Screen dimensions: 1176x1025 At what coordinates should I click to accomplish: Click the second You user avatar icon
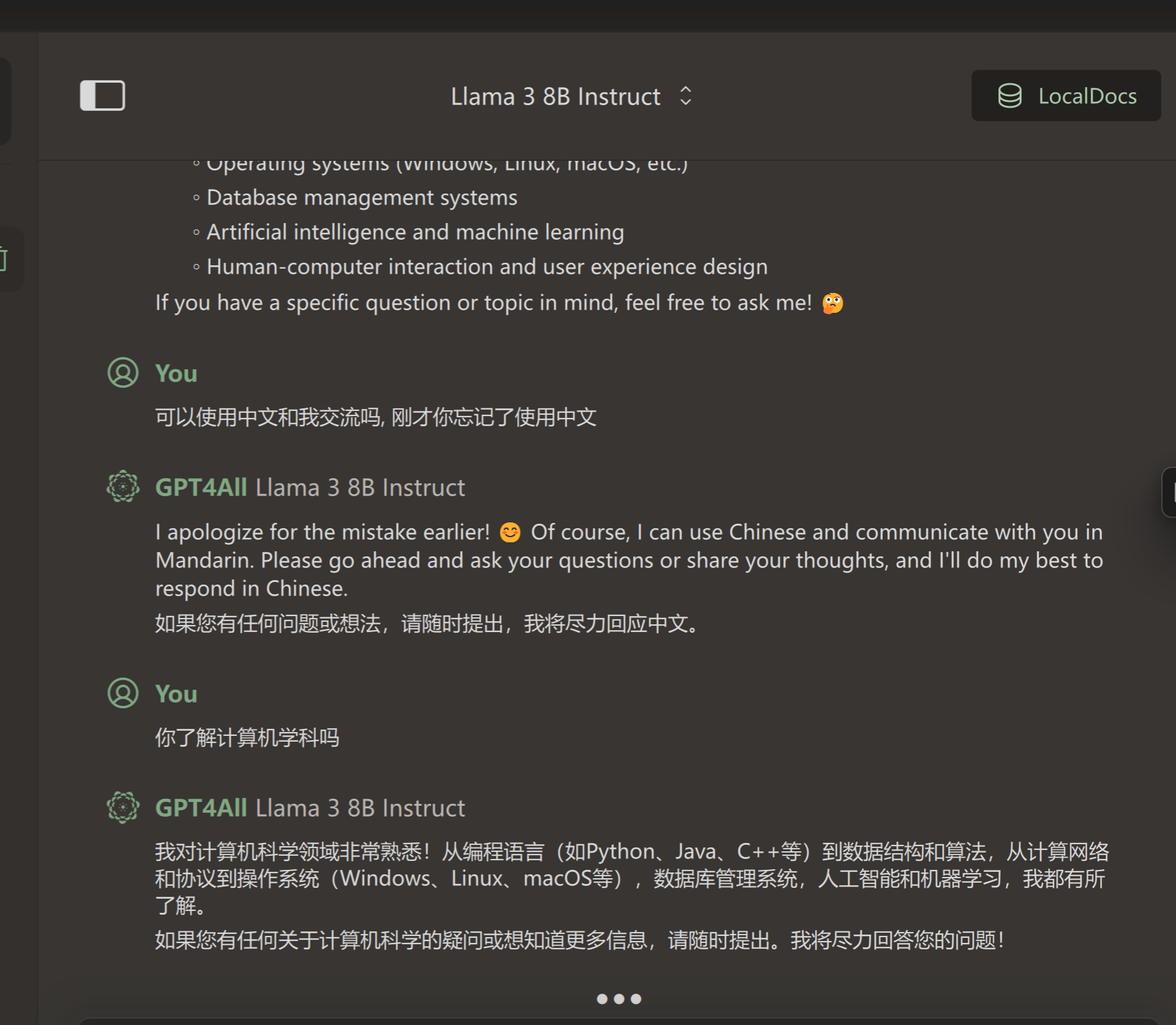(123, 693)
